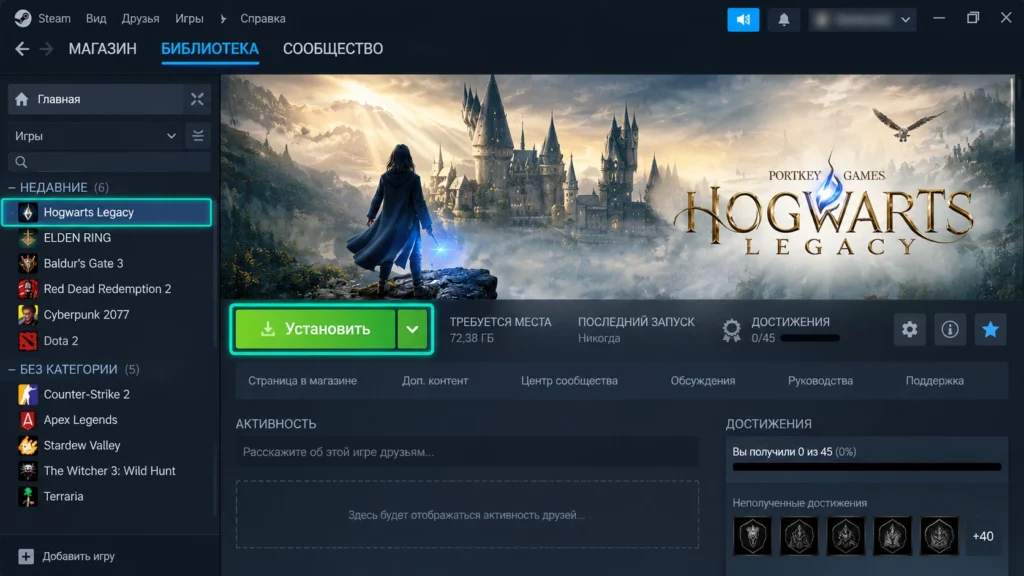
Task: Switch to the БИБЛИОТЕКА tab
Action: coord(210,49)
